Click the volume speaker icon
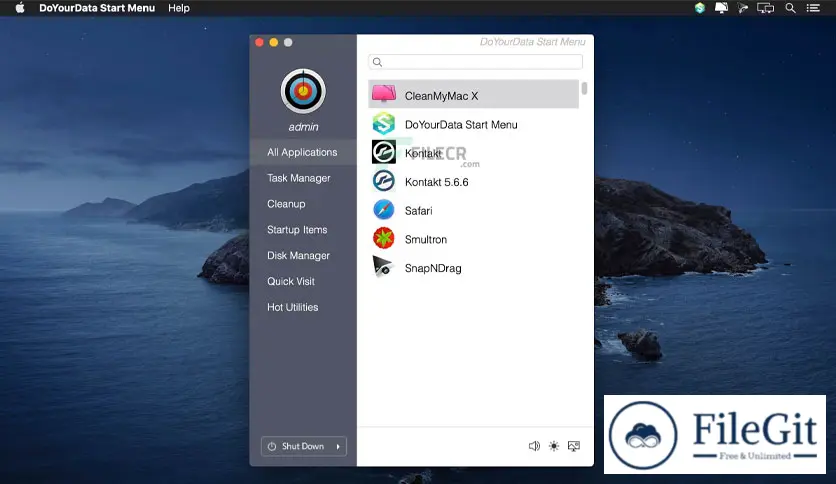The width and height of the screenshot is (836, 484). pyautogui.click(x=534, y=446)
